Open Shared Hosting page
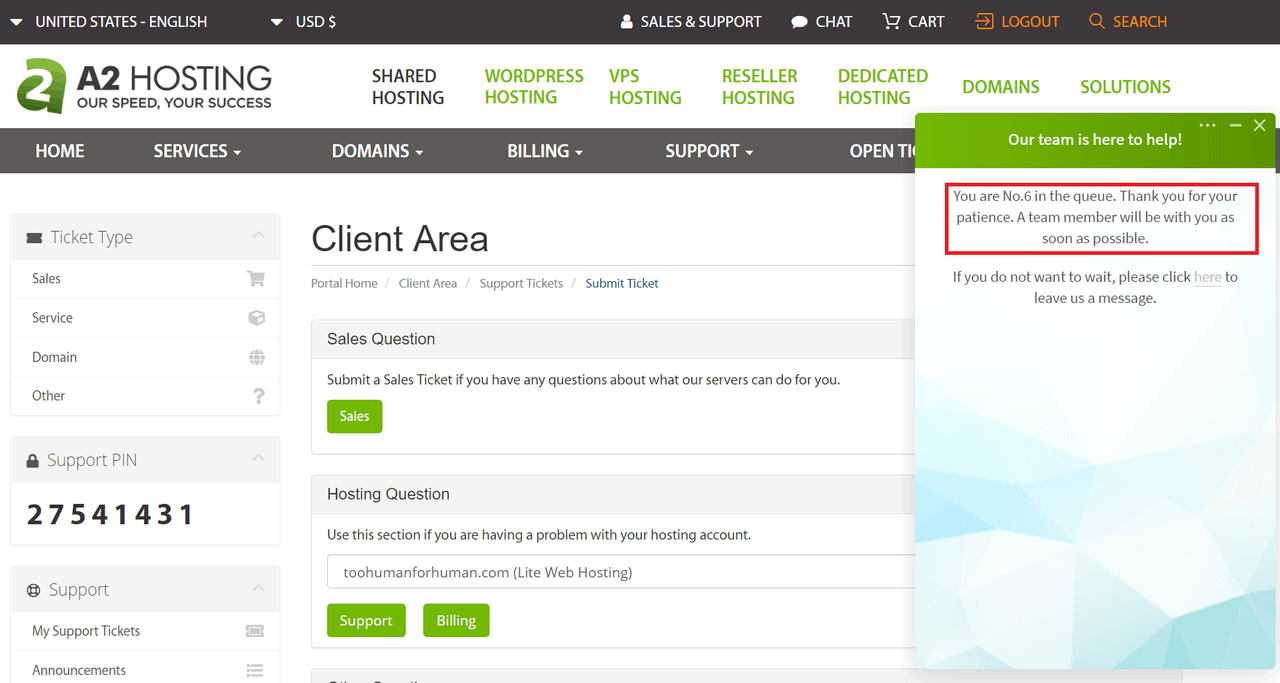Viewport: 1280px width, 683px height. [408, 87]
